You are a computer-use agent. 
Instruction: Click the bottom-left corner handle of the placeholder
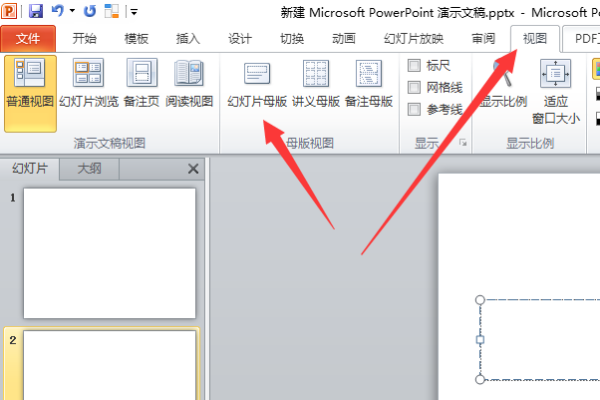click(480, 379)
